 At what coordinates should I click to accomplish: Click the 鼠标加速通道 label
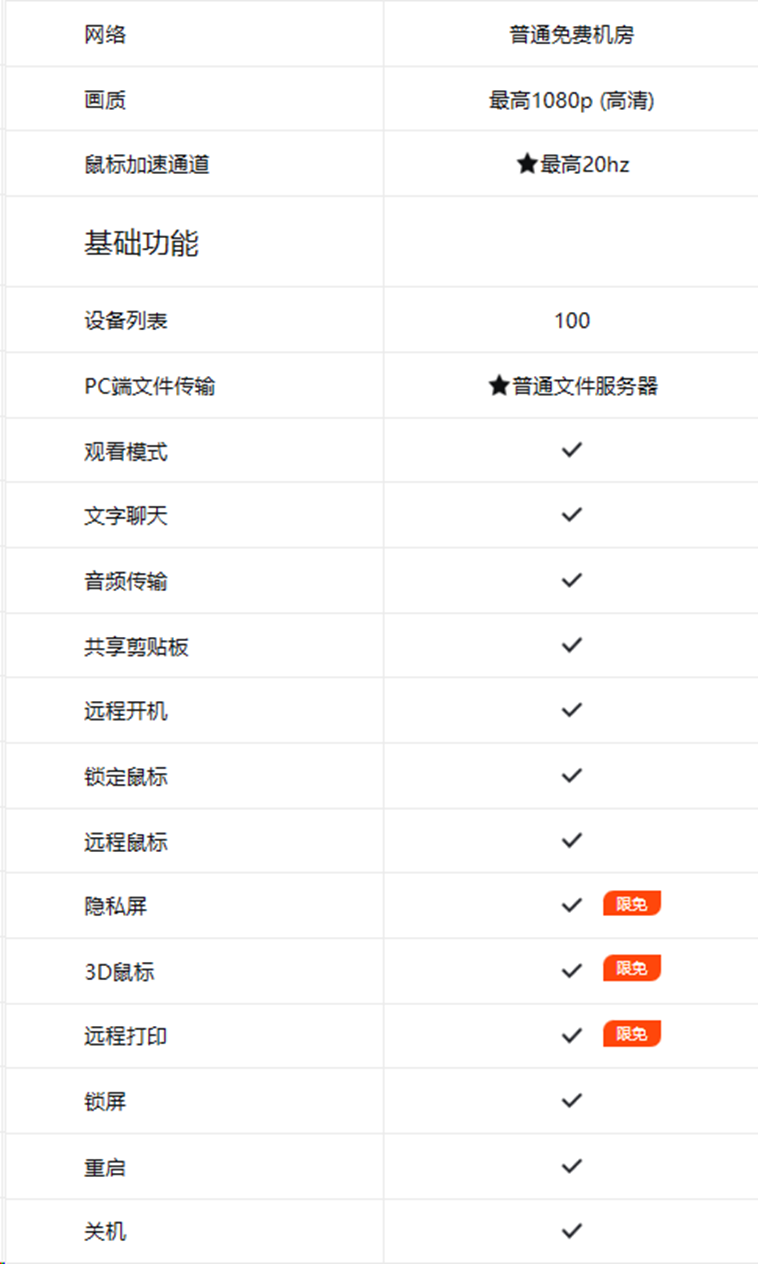(147, 165)
